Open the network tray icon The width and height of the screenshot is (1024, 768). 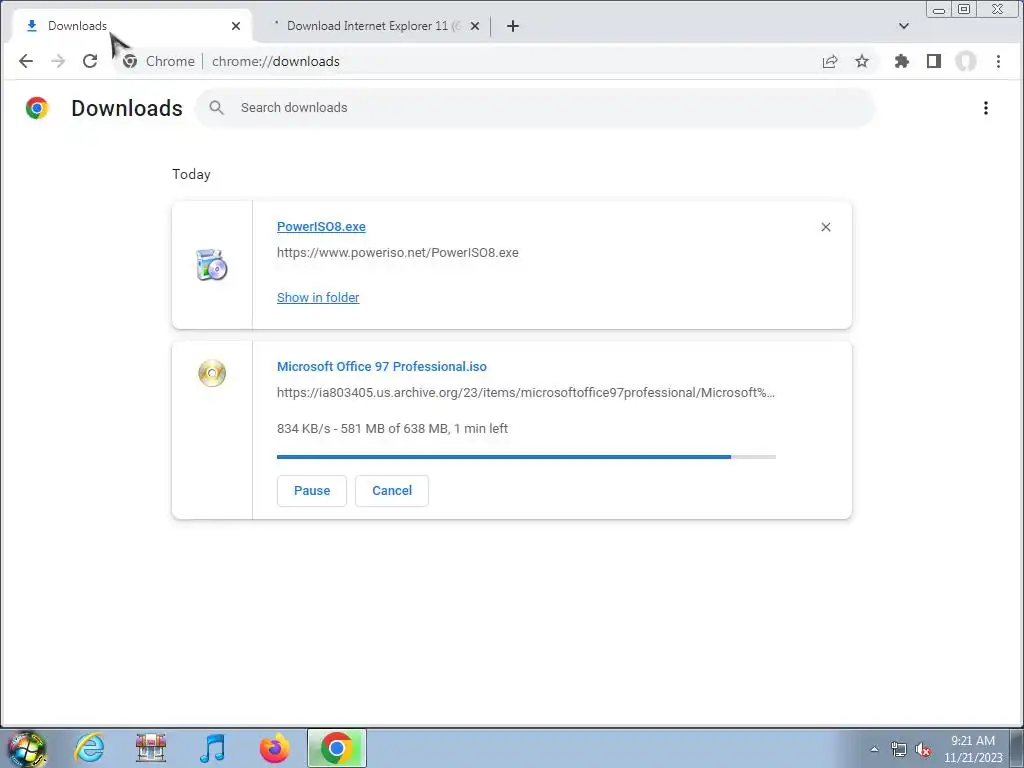point(899,749)
